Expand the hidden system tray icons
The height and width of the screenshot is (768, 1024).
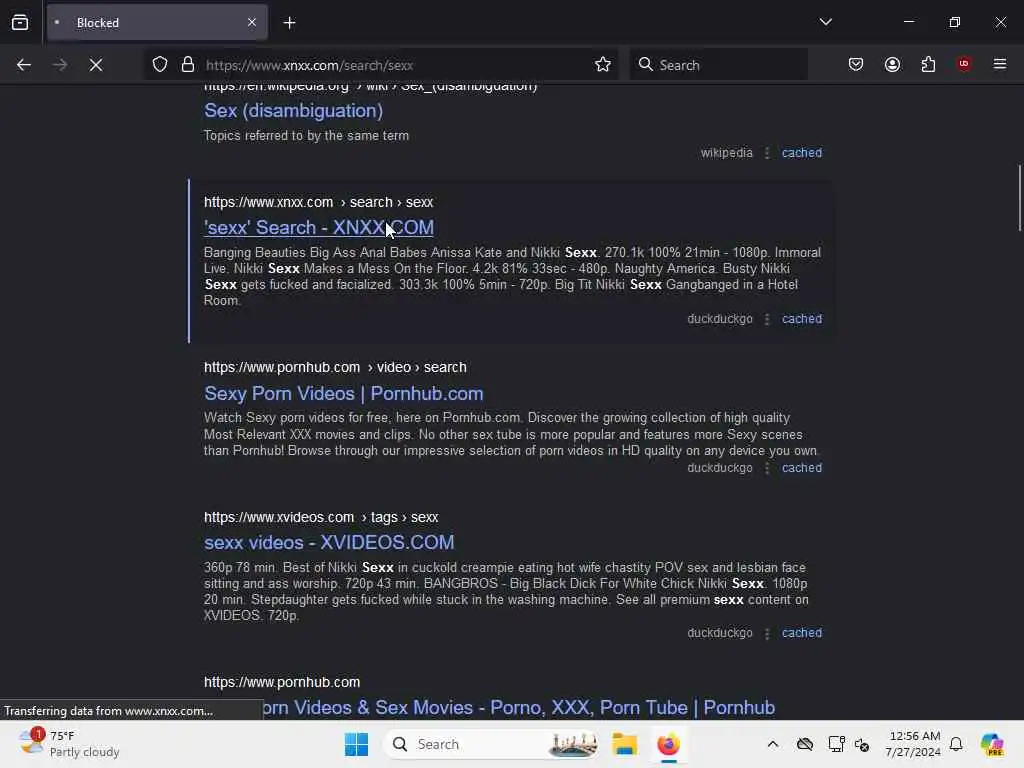(x=773, y=744)
